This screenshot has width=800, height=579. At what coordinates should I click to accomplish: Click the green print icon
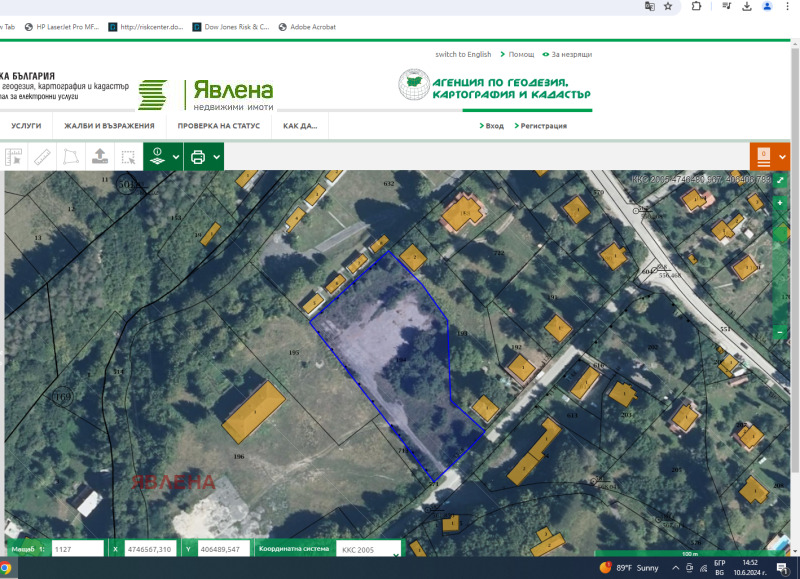pyautogui.click(x=198, y=157)
